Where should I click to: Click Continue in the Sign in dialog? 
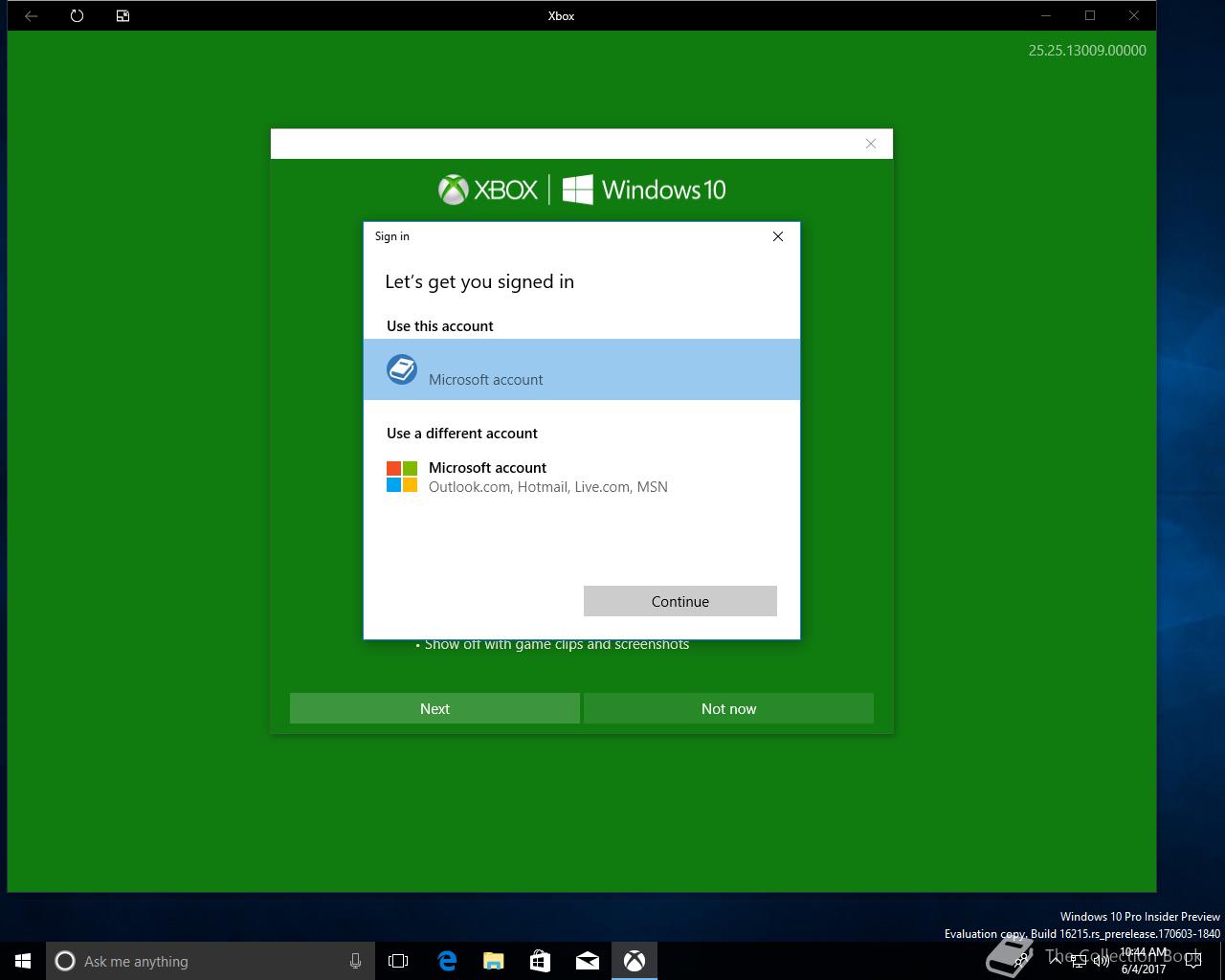pyautogui.click(x=680, y=601)
